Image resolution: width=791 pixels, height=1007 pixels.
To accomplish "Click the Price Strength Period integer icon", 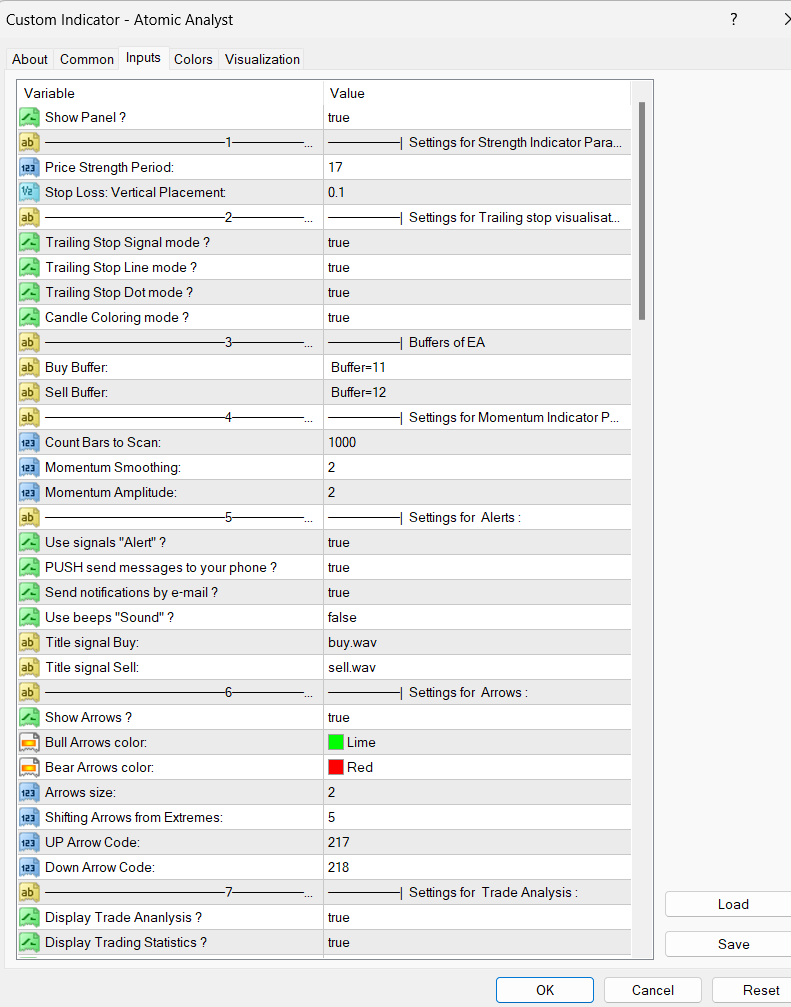I will click(x=29, y=167).
